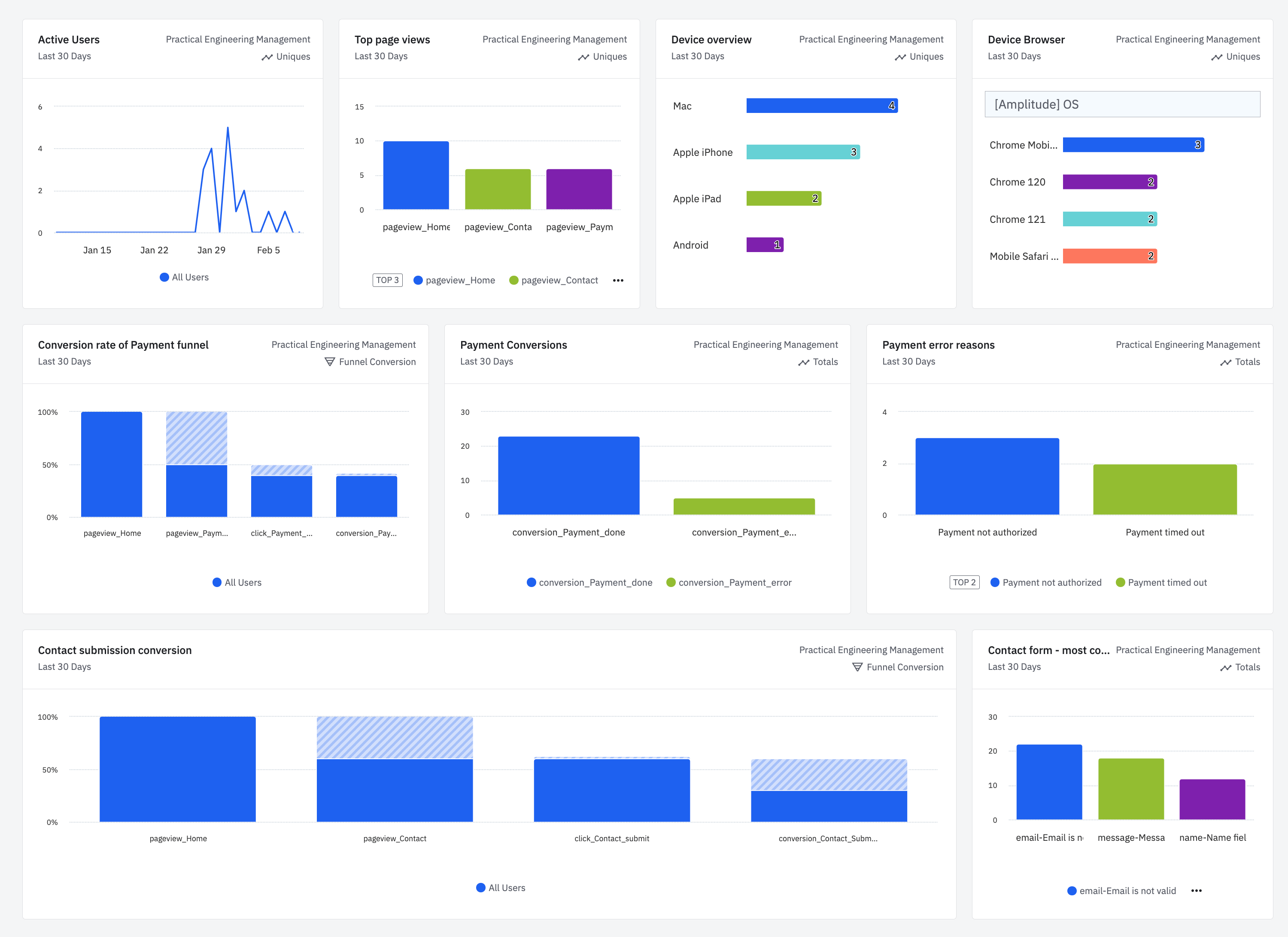Image resolution: width=1288 pixels, height=937 pixels.
Task: Open the Device overview chart title
Action: click(711, 40)
